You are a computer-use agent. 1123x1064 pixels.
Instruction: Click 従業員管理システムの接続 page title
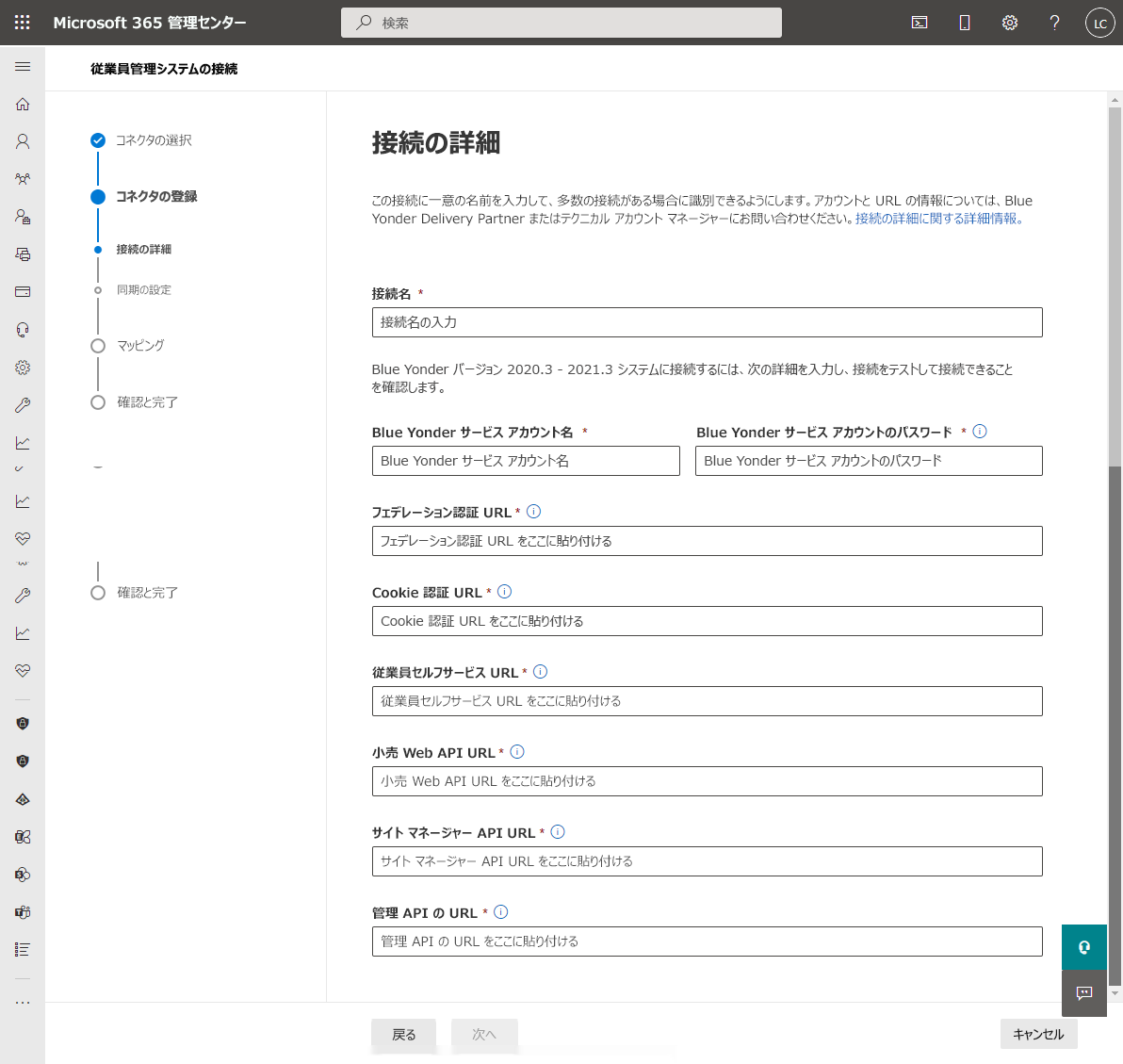point(164,69)
